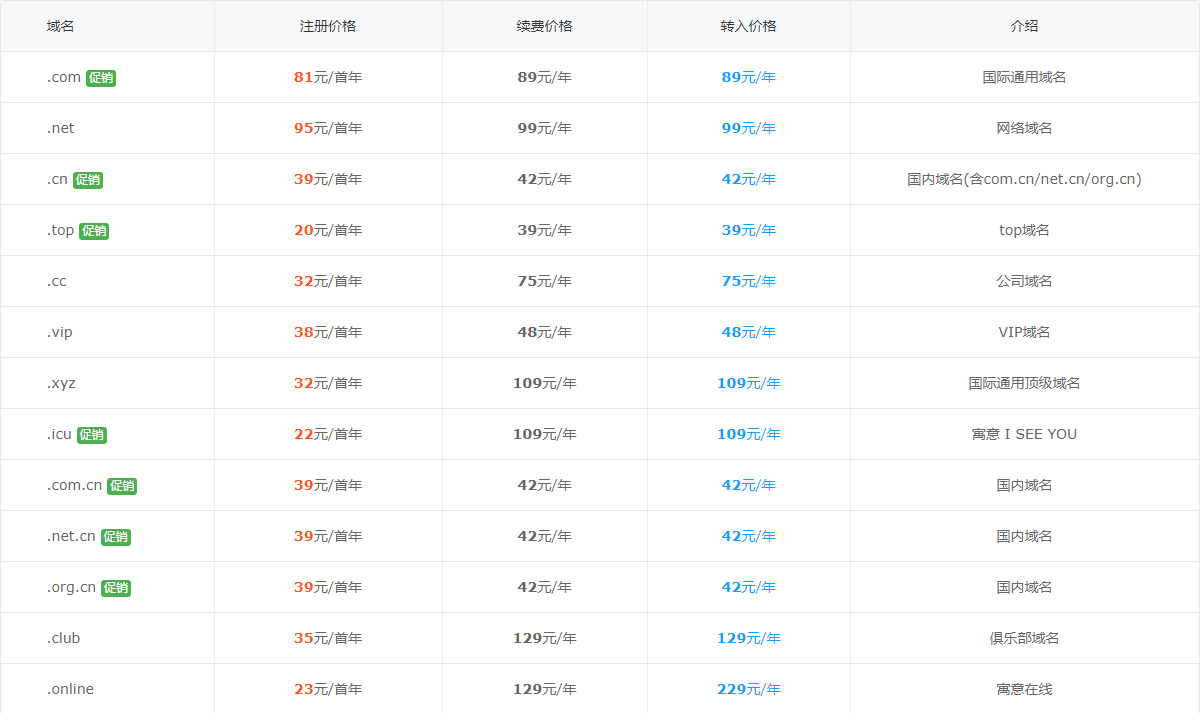Select the .xyz domain name

tap(61, 383)
